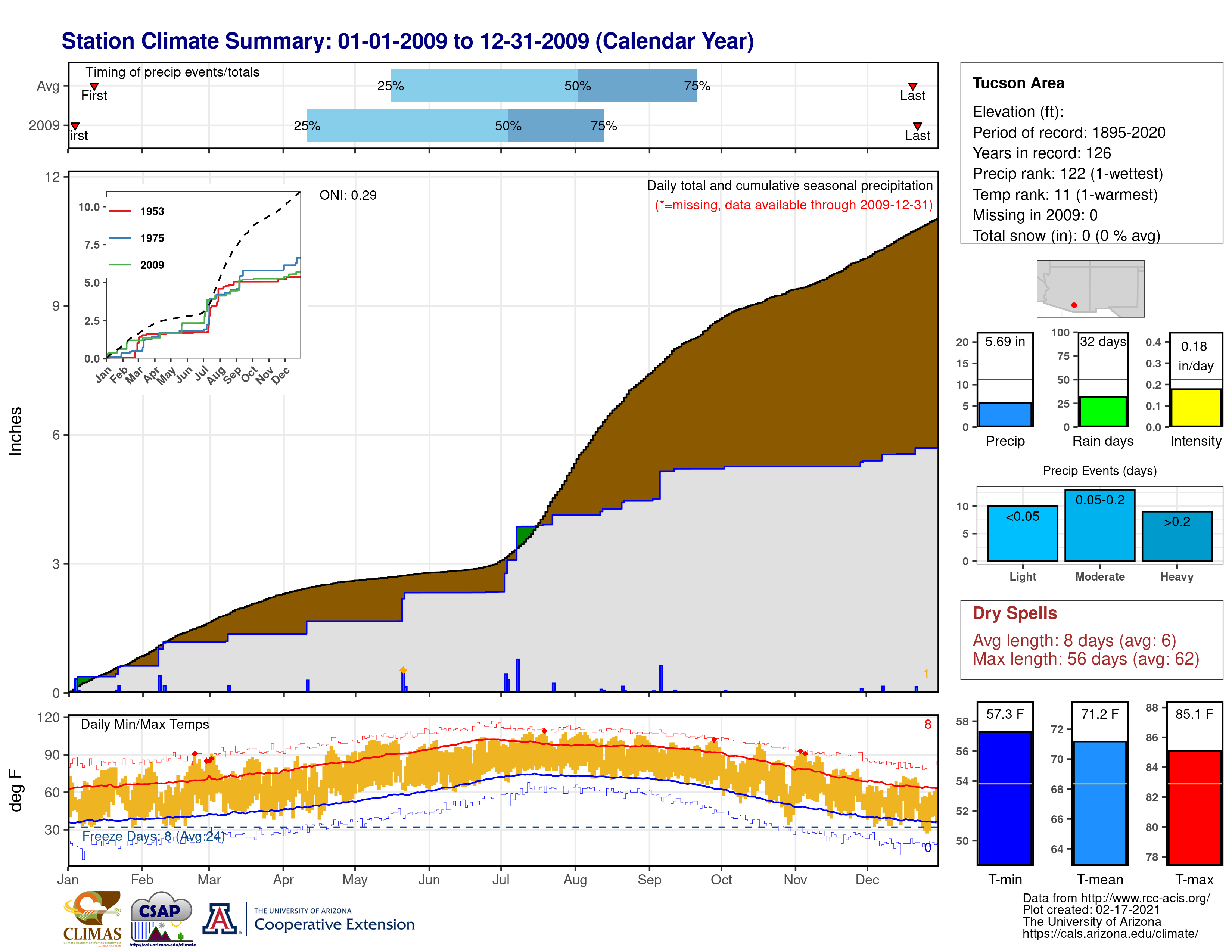Viewport: 1232px width, 952px height.
Task: Click the red T-max bar
Action: [1194, 808]
